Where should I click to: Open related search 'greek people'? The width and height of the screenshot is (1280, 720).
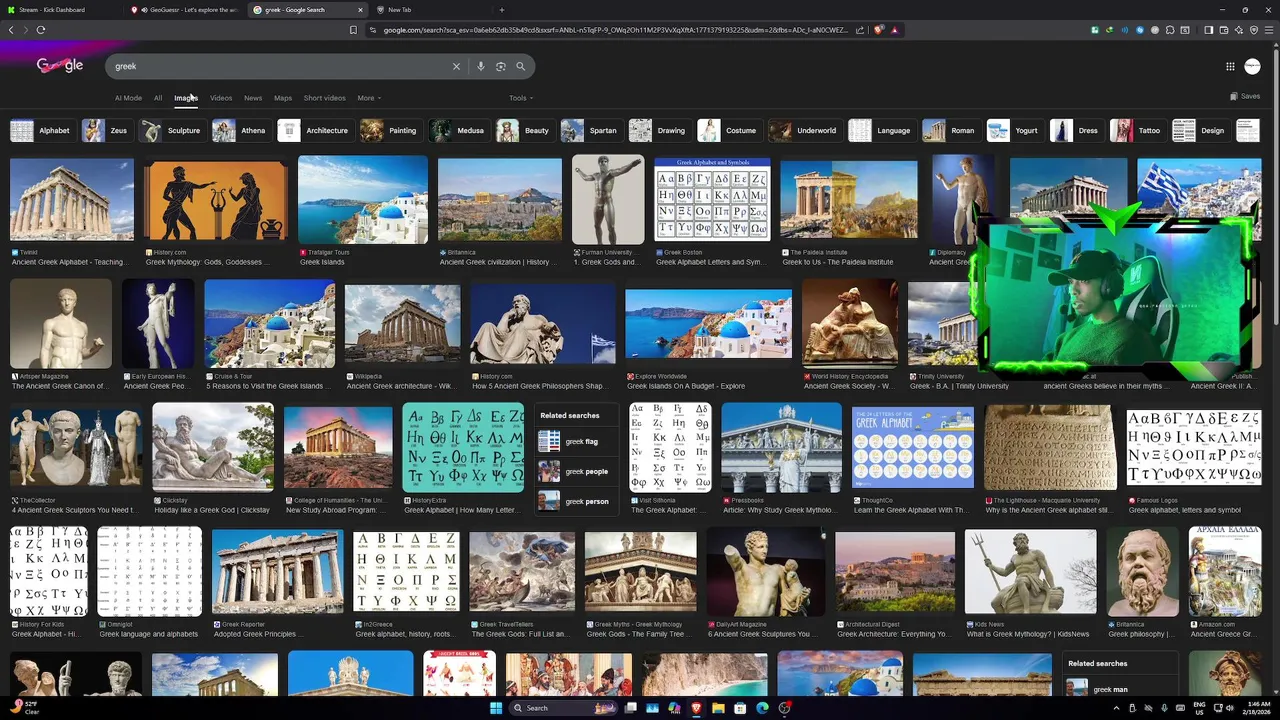578,471
